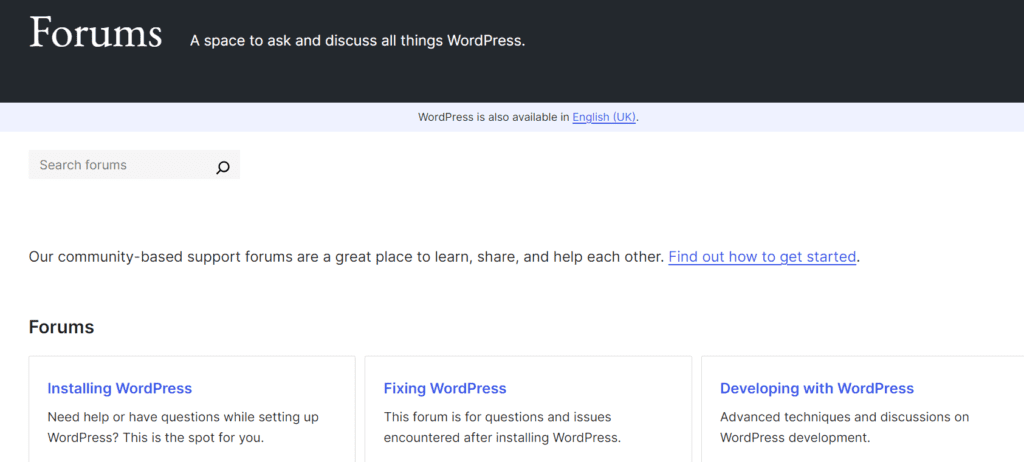
Task: Open the Installing WordPress forum
Action: [120, 388]
